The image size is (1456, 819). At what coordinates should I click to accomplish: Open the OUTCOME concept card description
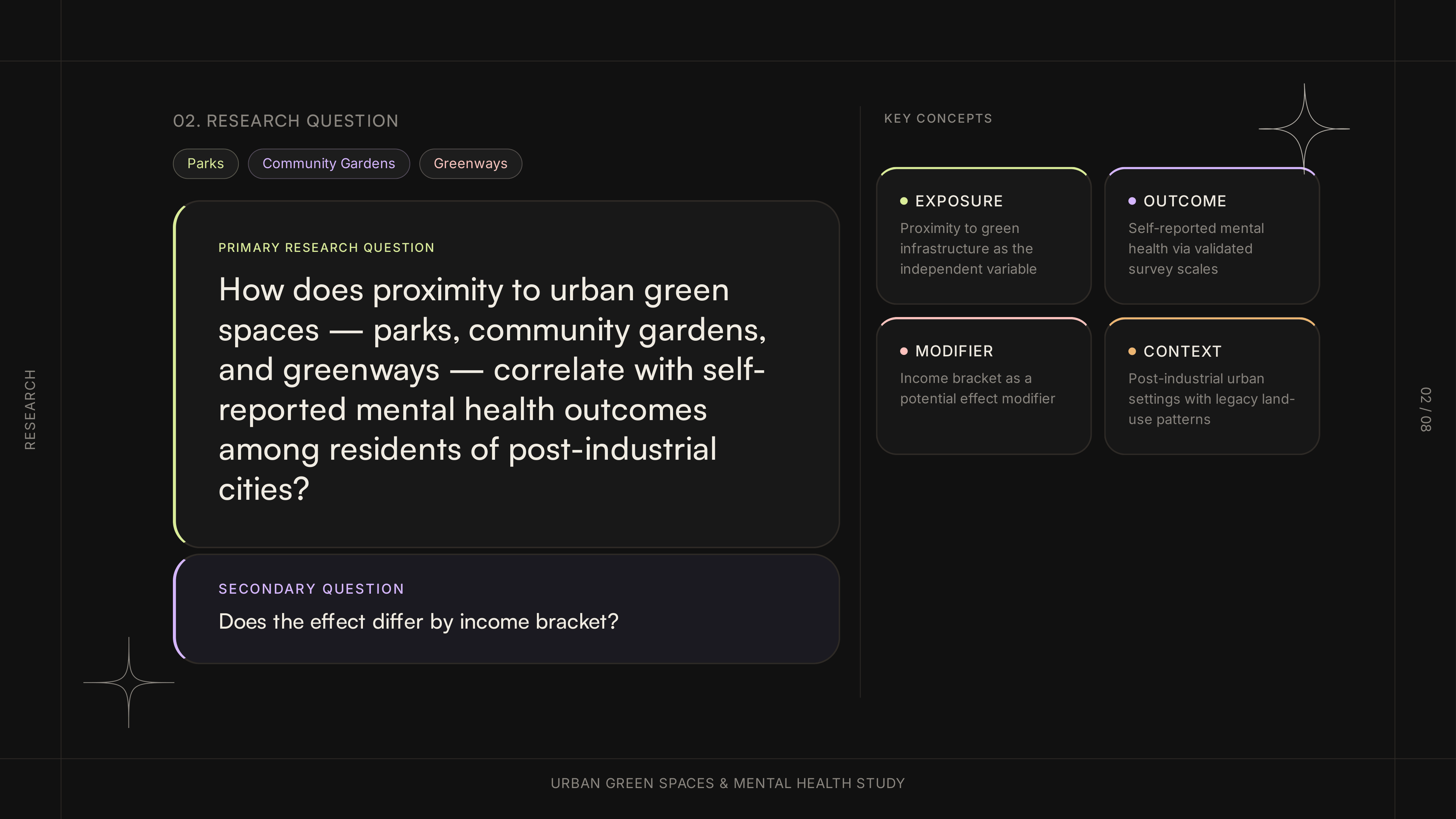(x=1196, y=249)
